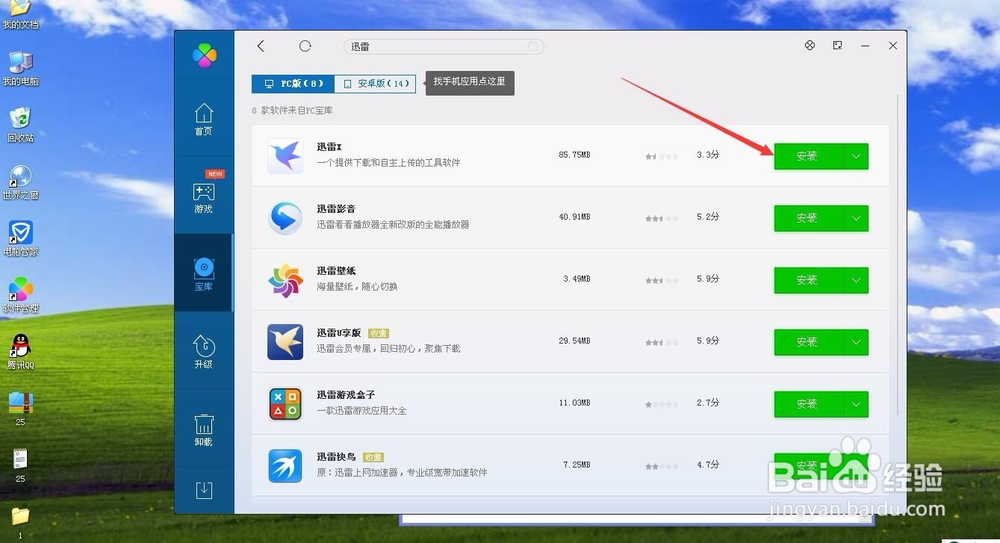This screenshot has height=543, width=1000.
Task: Click the 迅雷快鸟 app icon
Action: [285, 465]
